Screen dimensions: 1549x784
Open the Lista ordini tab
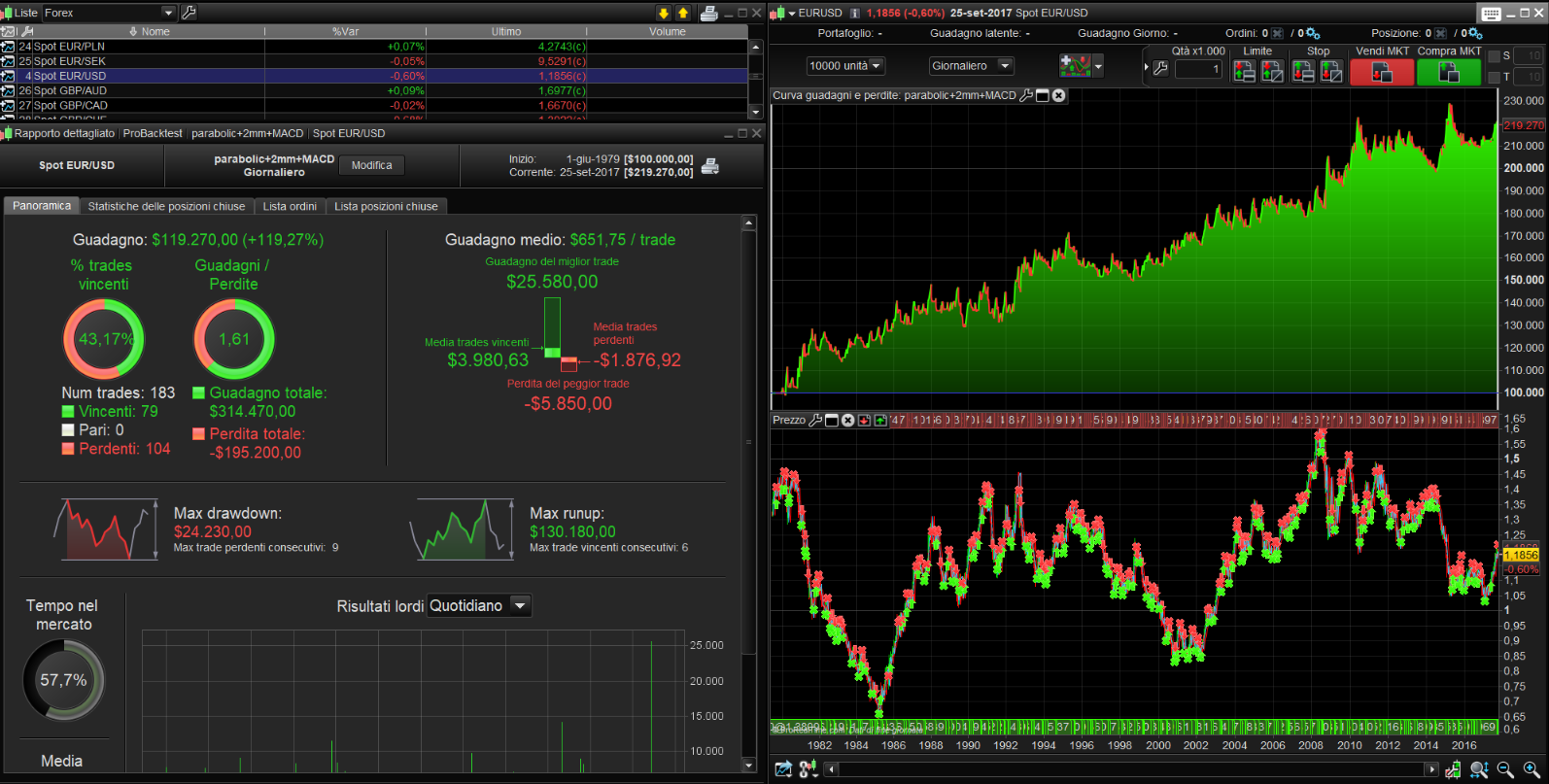(x=290, y=206)
